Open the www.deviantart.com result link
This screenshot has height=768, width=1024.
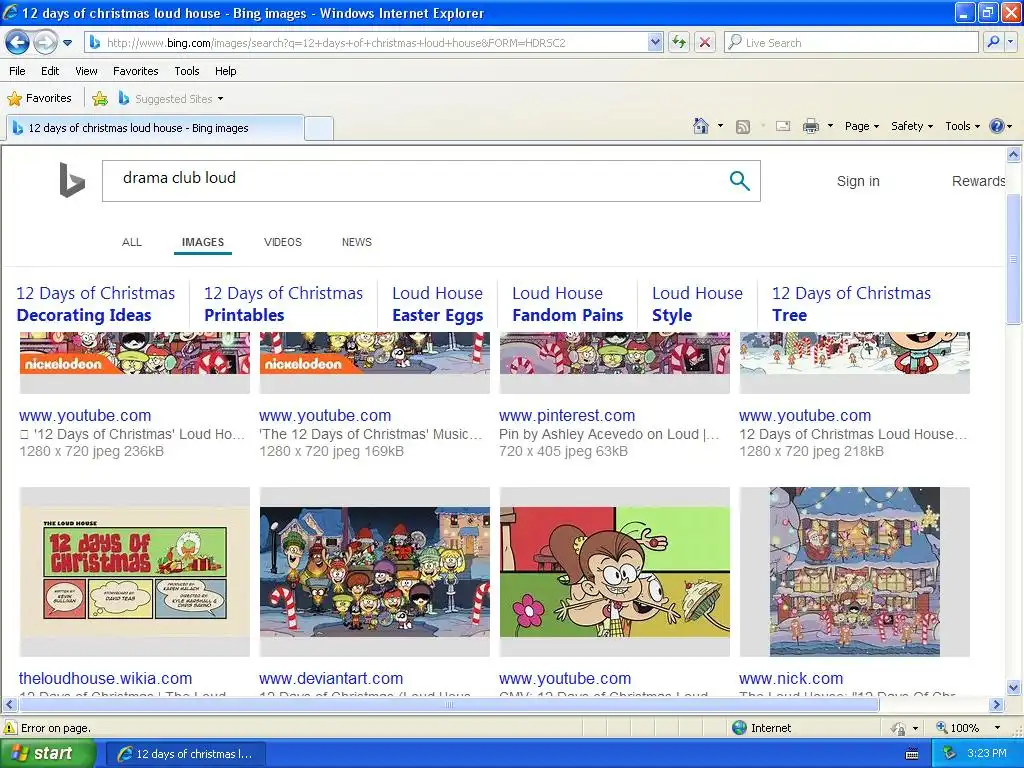tap(330, 678)
